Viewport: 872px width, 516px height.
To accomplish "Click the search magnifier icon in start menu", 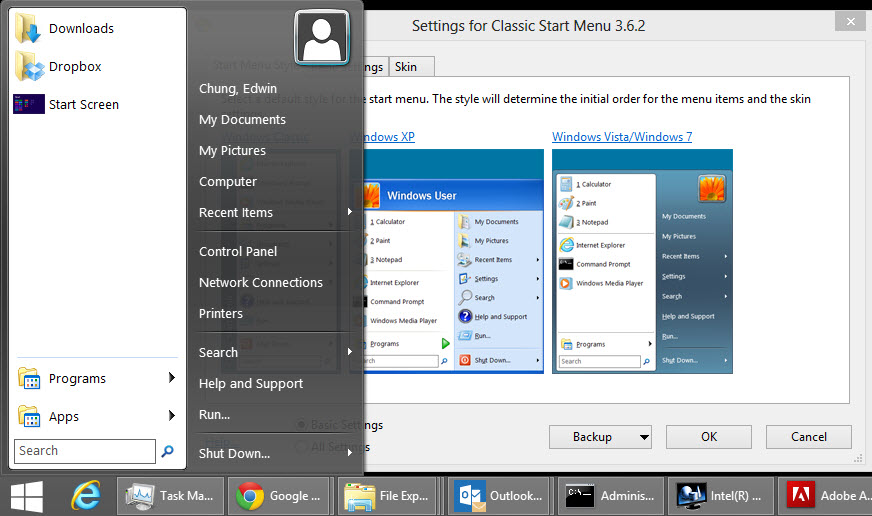I will 167,451.
